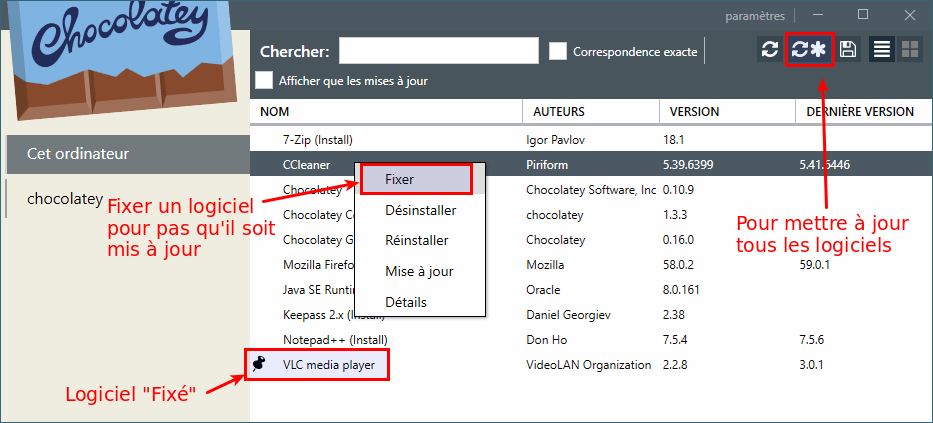933x423 pixels.
Task: Open Détails from the context menu
Action: pyautogui.click(x=421, y=302)
